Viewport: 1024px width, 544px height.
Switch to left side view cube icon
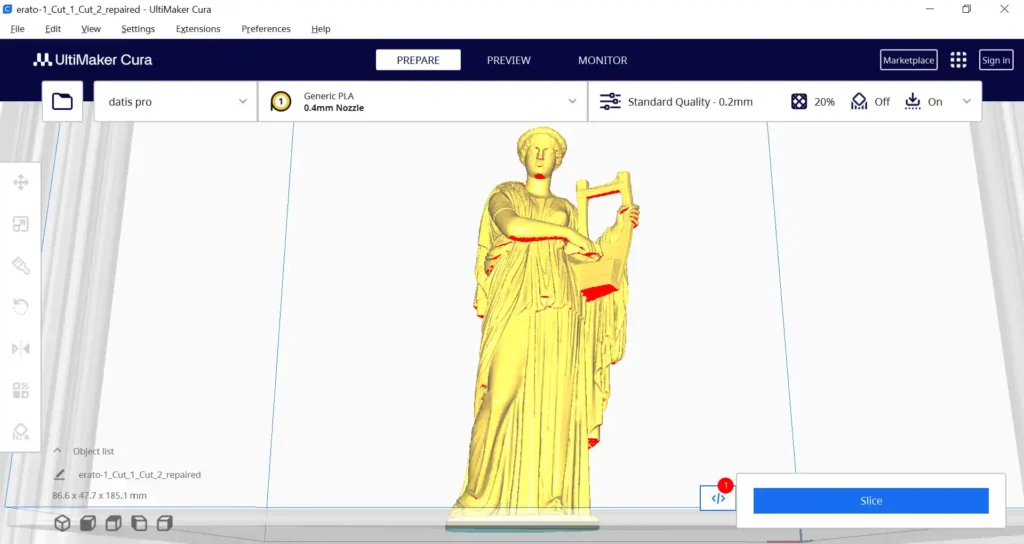(x=139, y=523)
